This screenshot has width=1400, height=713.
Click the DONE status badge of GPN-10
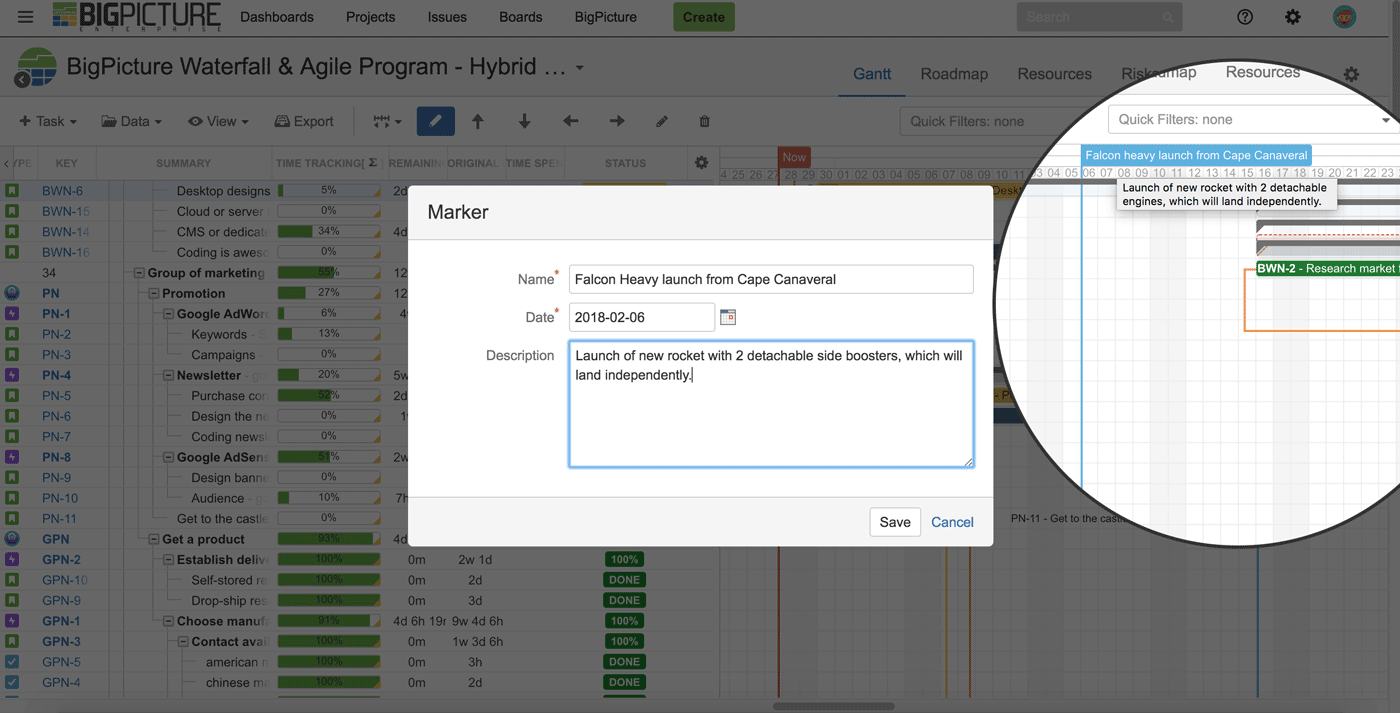point(624,580)
